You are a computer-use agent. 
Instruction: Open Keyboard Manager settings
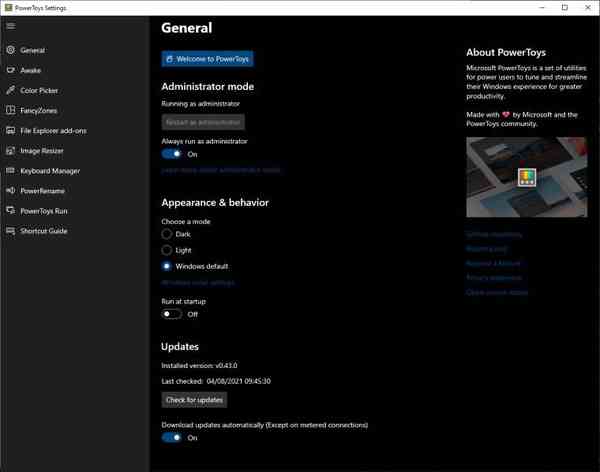50,171
